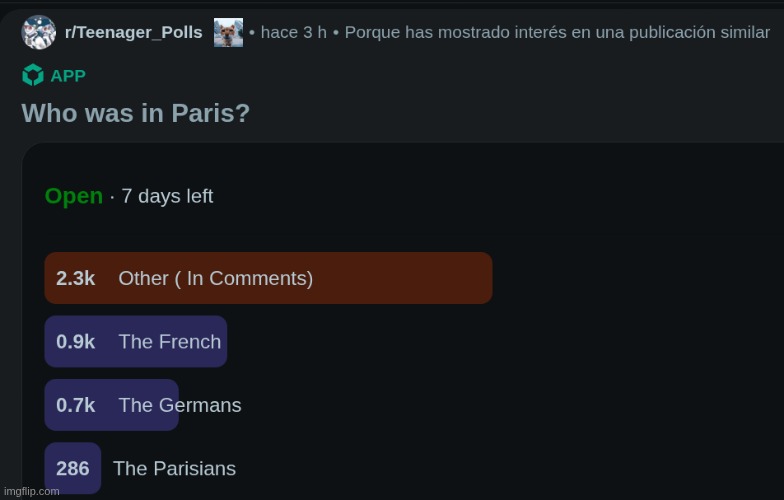Click the orange Other results bar

click(268, 278)
